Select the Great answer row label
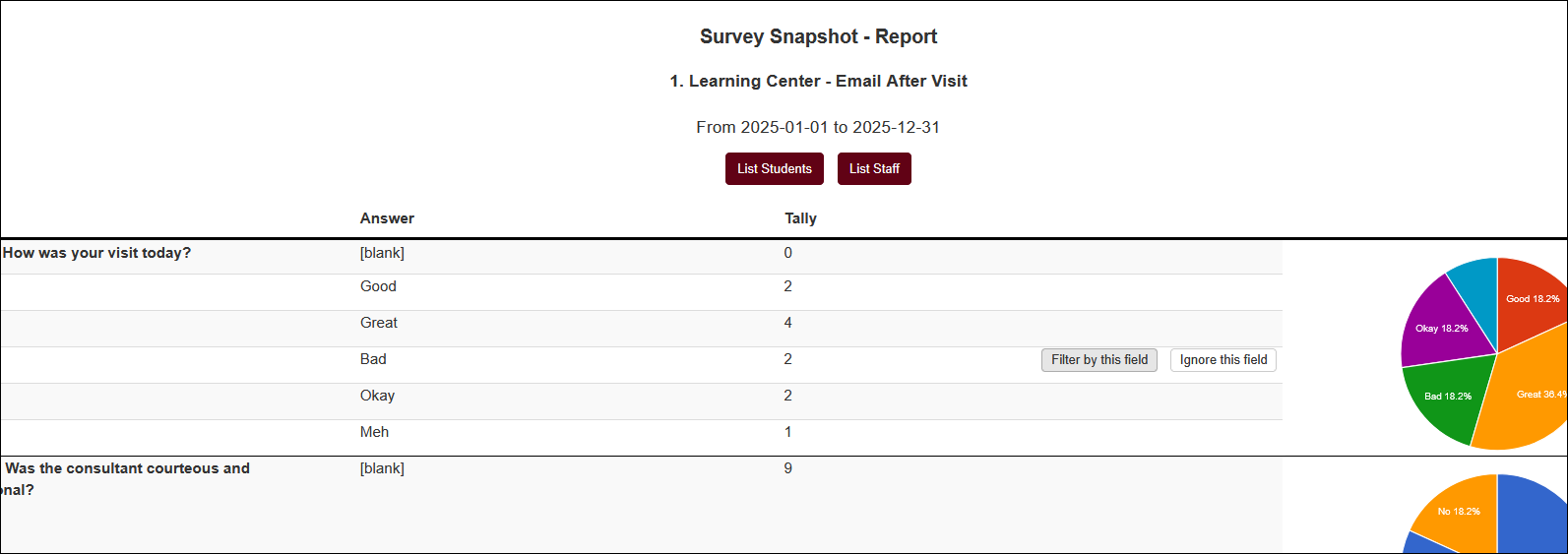The image size is (1568, 554). coord(379,323)
